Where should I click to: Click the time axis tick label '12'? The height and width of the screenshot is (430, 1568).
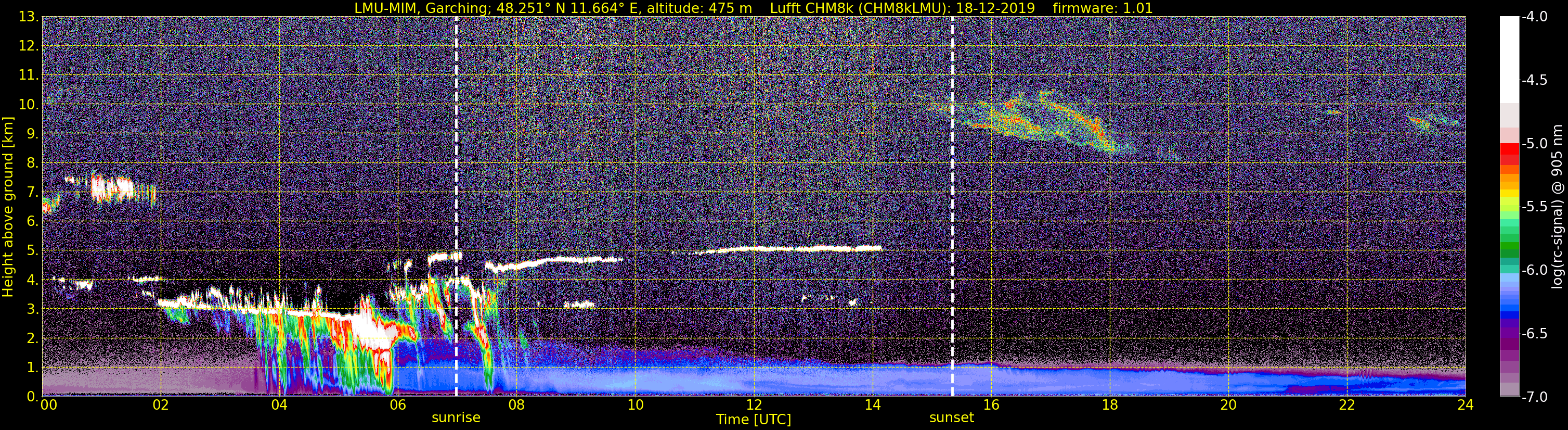coord(754,406)
